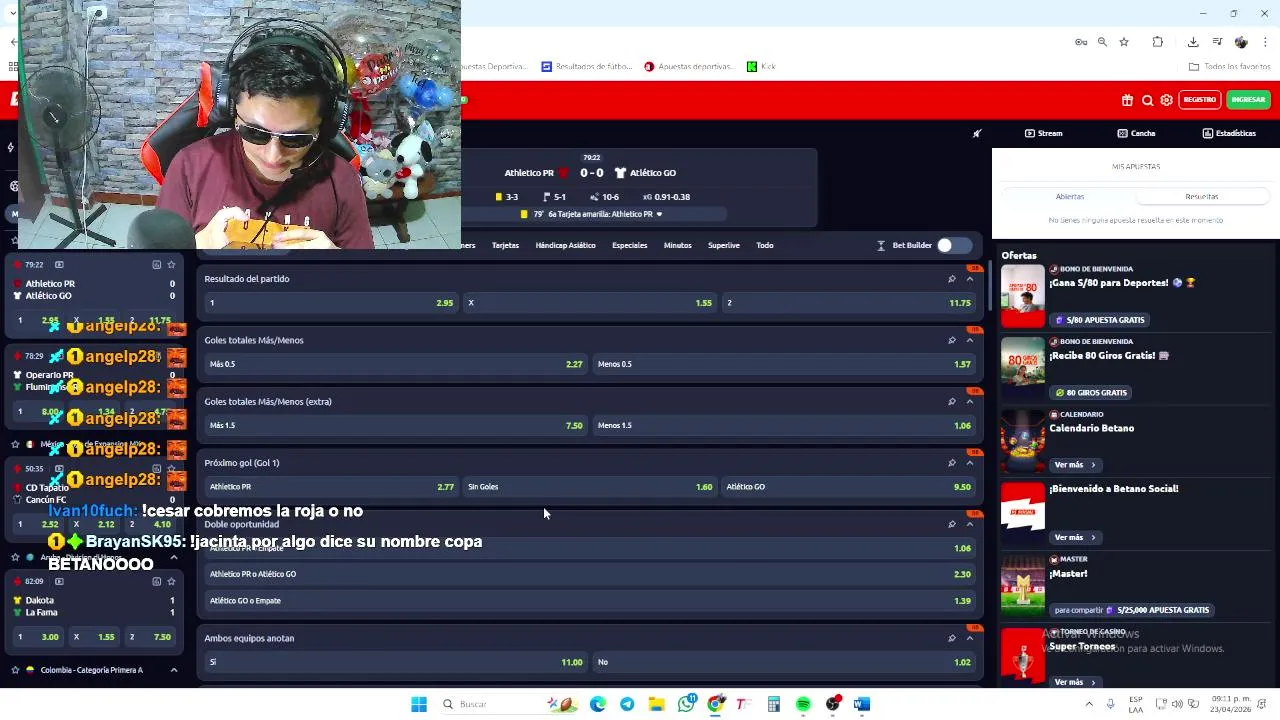This screenshot has width=1280, height=720.
Task: Open the Estadísticas view
Action: (x=1229, y=133)
